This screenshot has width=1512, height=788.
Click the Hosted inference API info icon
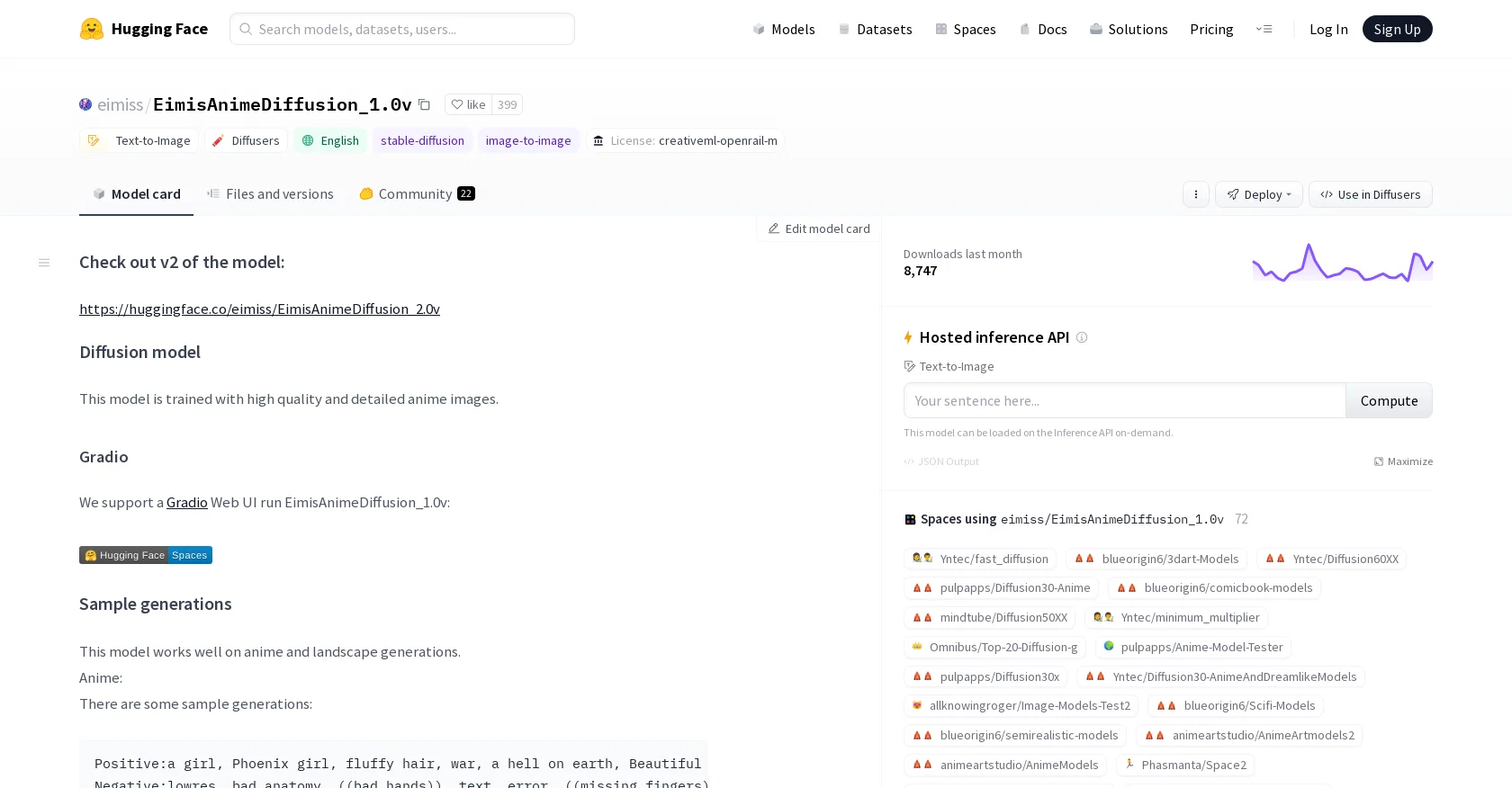tap(1082, 337)
